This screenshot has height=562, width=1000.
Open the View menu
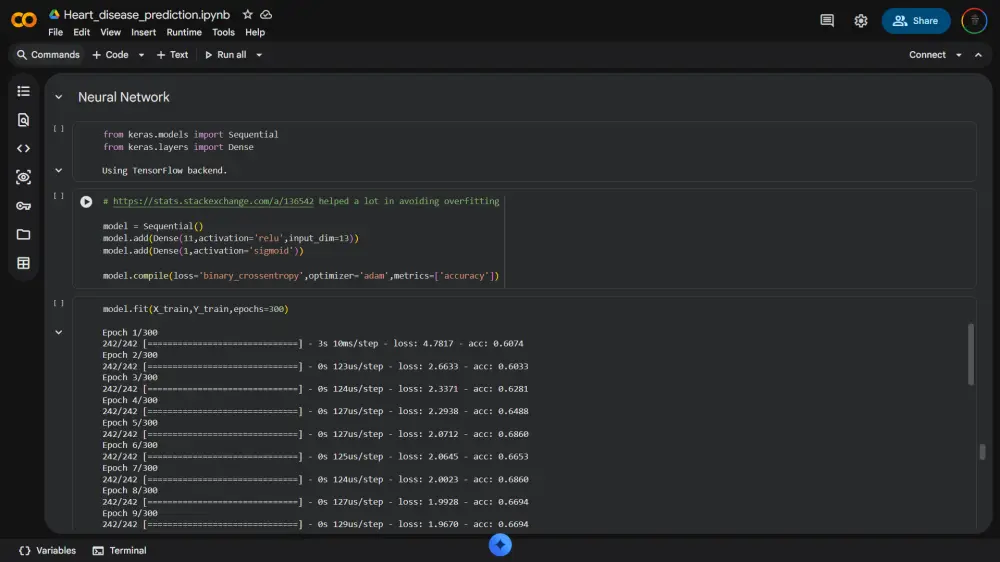(x=110, y=32)
